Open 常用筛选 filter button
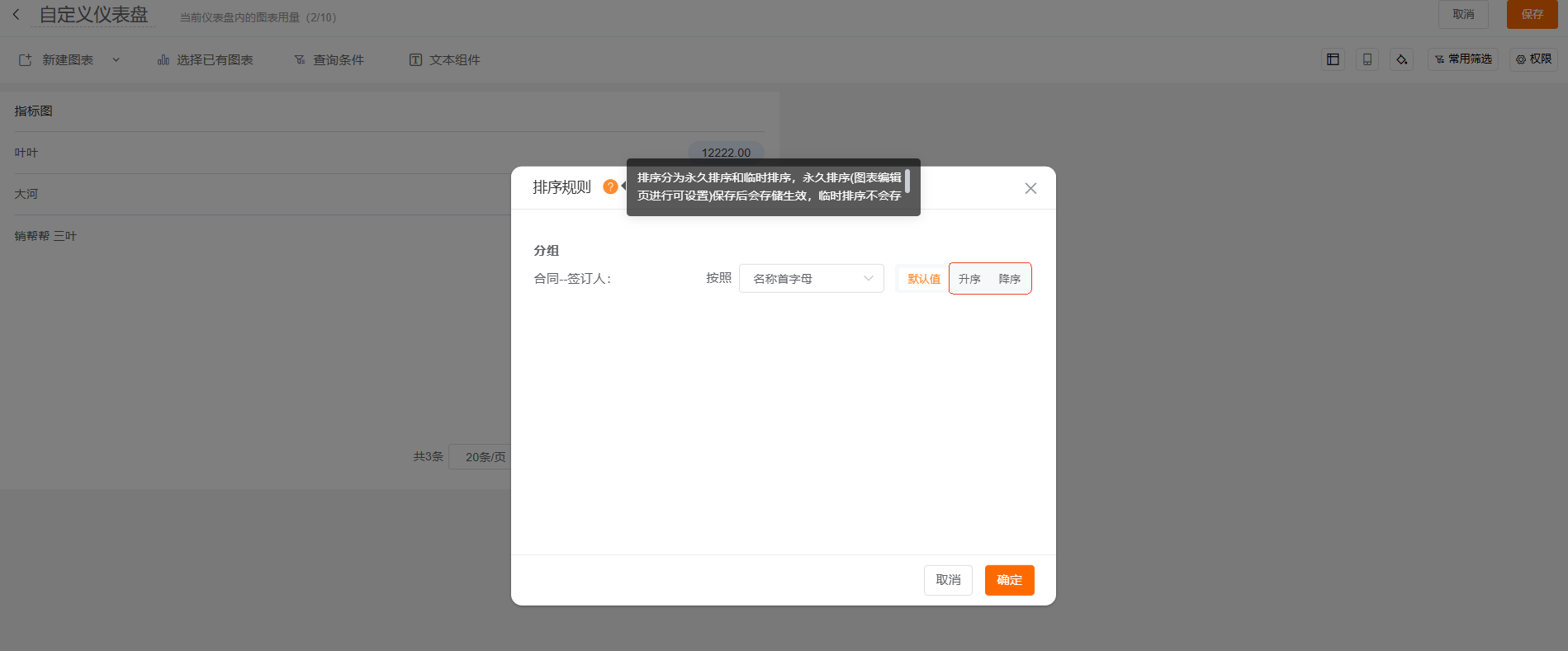This screenshot has width=1568, height=651. coord(1463,59)
